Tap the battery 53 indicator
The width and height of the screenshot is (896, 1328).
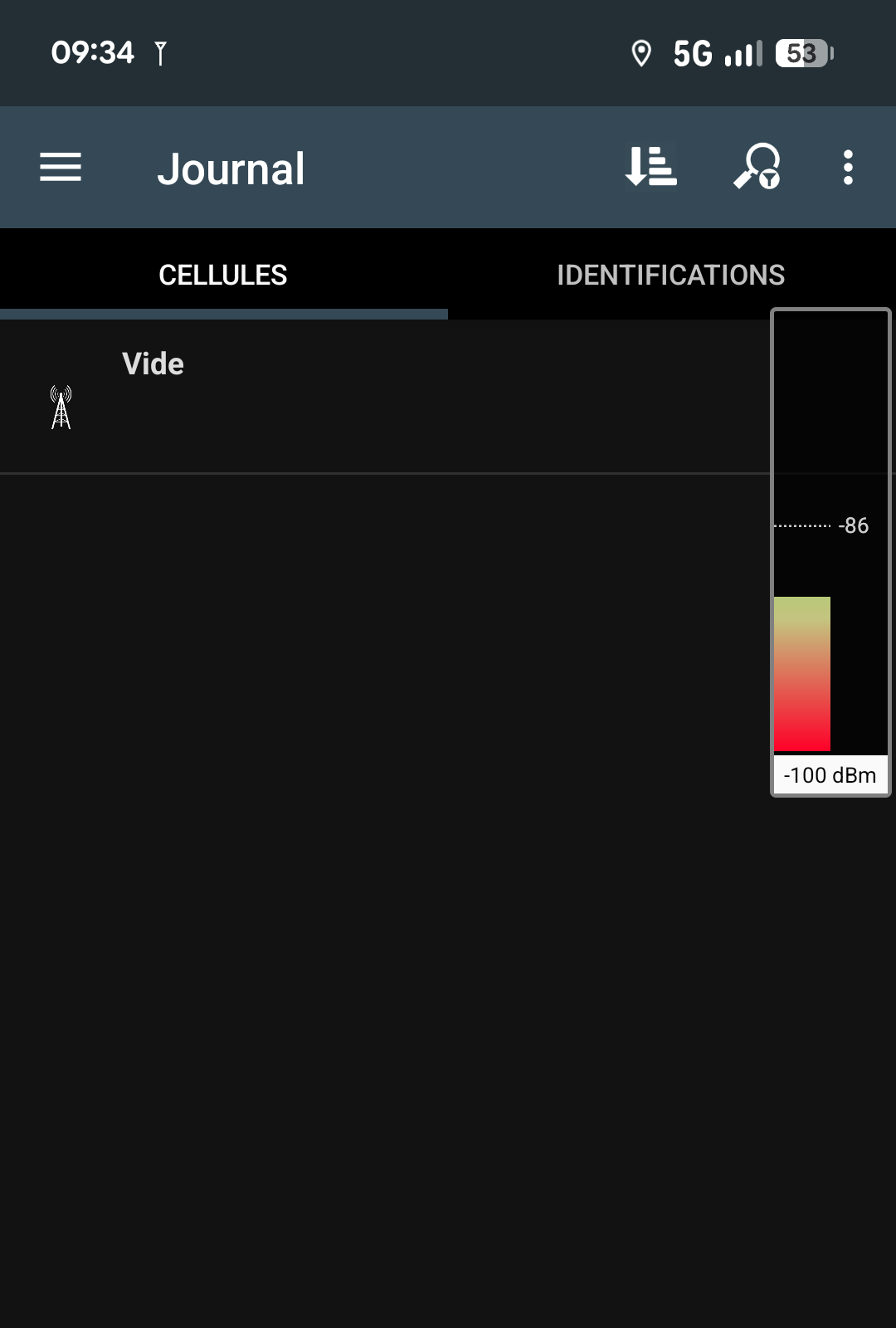point(804,54)
